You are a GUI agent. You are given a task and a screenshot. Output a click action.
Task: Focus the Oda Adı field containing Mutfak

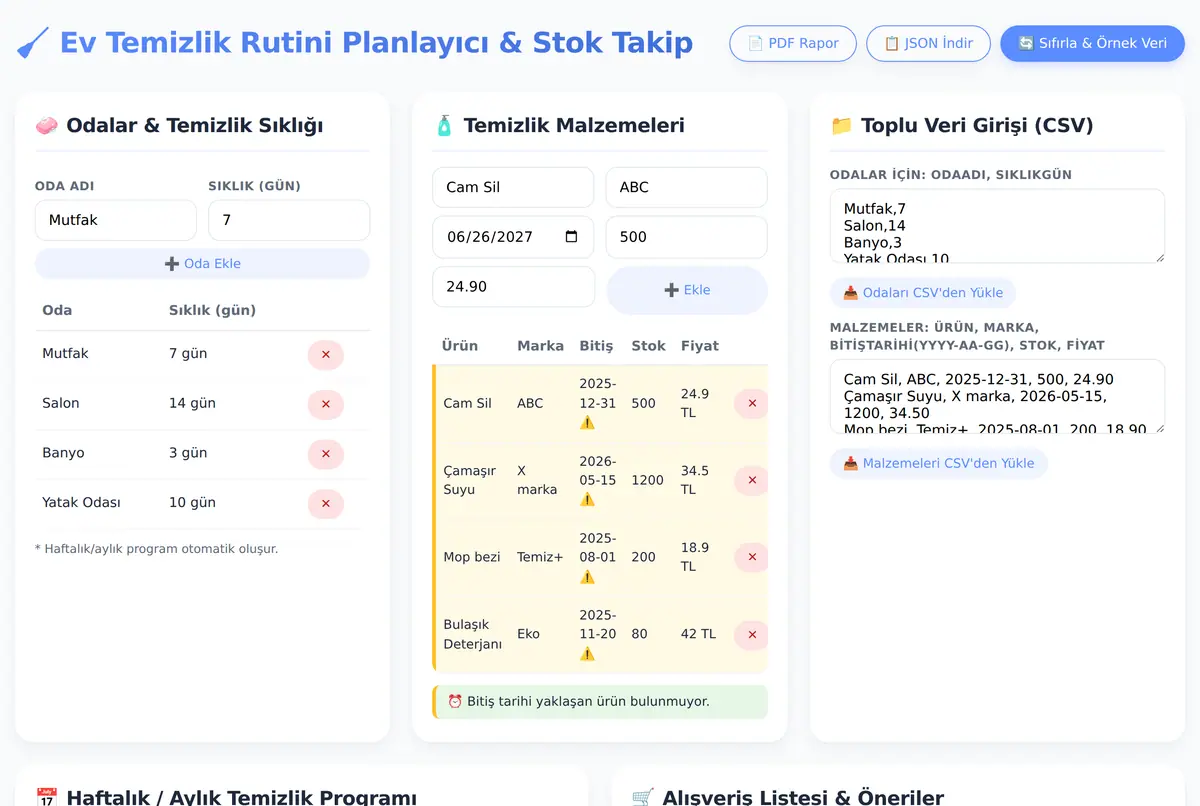click(x=116, y=220)
